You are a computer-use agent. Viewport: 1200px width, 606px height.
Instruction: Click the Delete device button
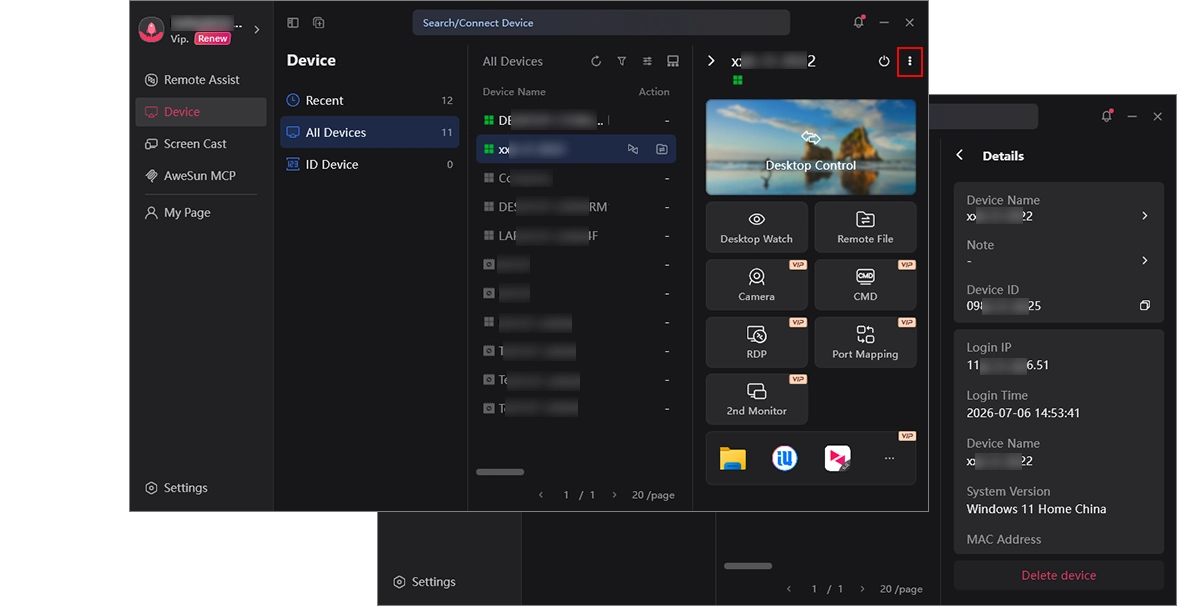point(1059,575)
